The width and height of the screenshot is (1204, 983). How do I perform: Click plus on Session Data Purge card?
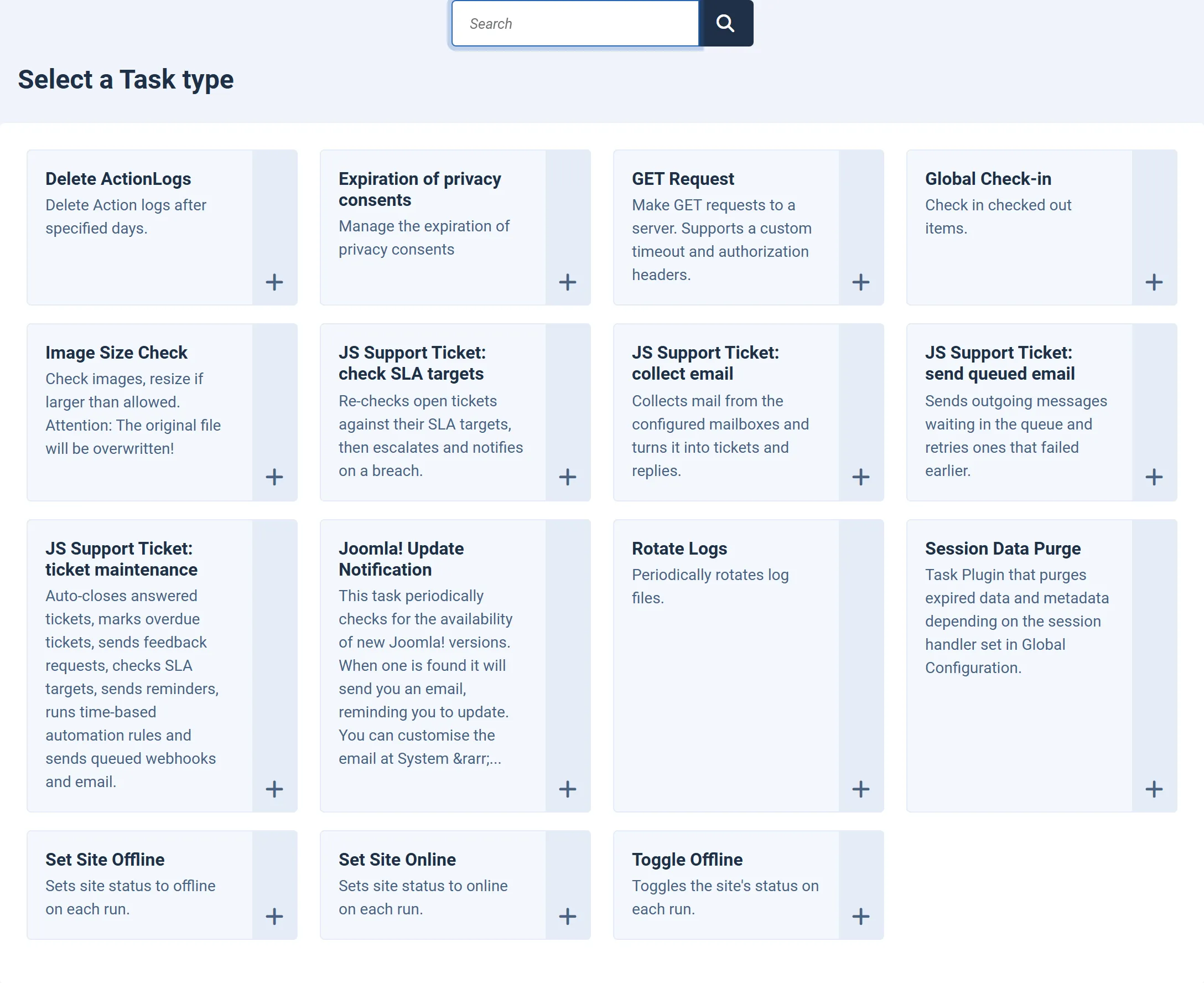tap(1154, 789)
